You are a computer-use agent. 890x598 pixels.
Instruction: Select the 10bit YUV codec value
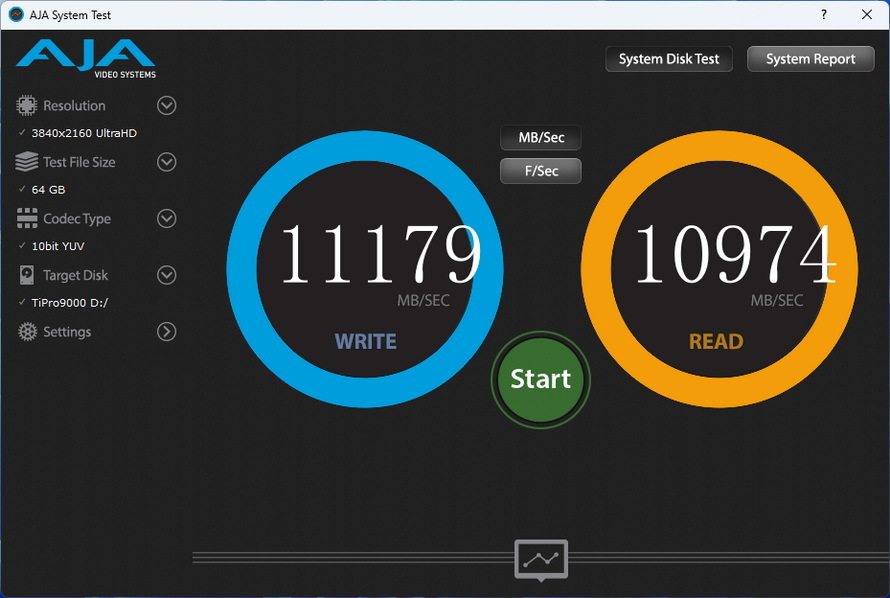pyautogui.click(x=58, y=246)
